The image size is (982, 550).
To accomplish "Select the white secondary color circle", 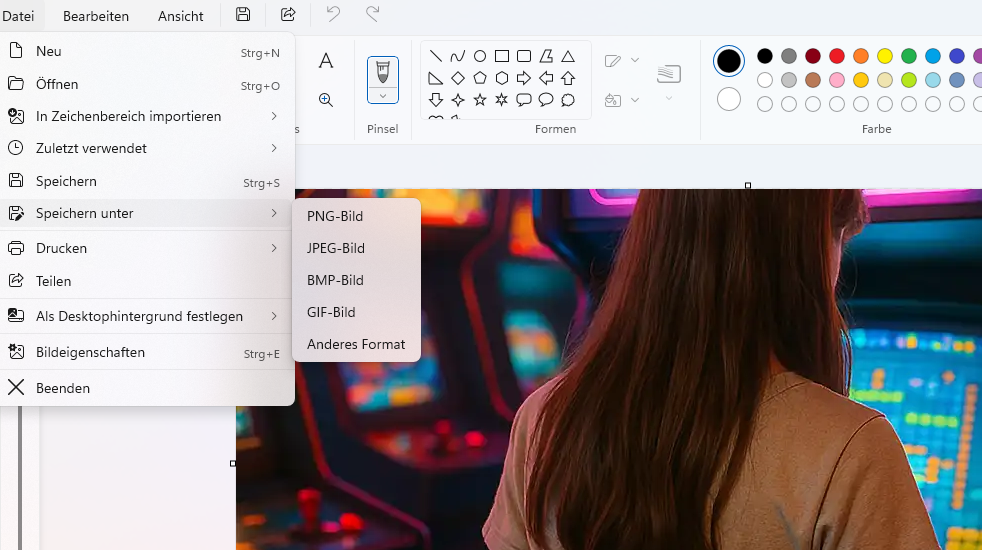I will (729, 99).
